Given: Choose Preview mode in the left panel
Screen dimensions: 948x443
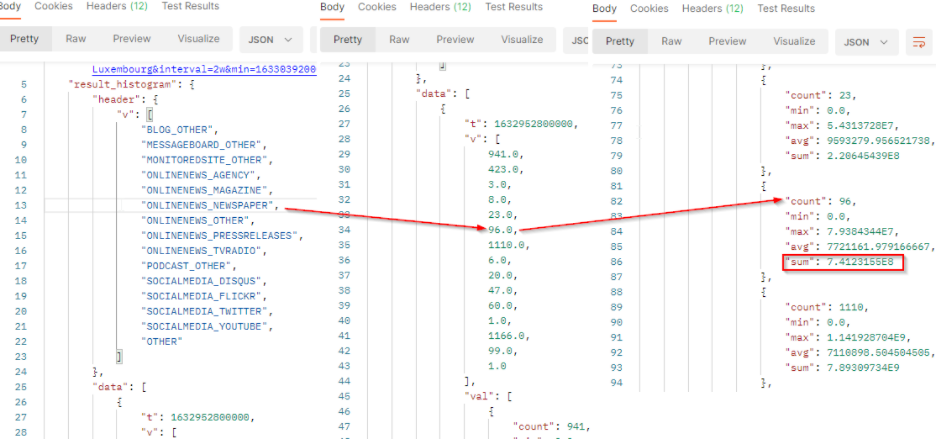Looking at the screenshot, I should point(131,39).
